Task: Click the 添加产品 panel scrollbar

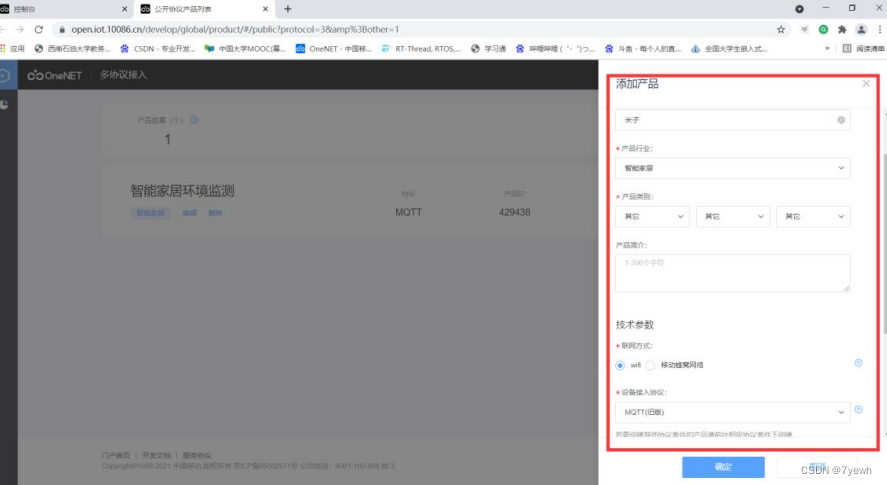Action: coord(885,243)
